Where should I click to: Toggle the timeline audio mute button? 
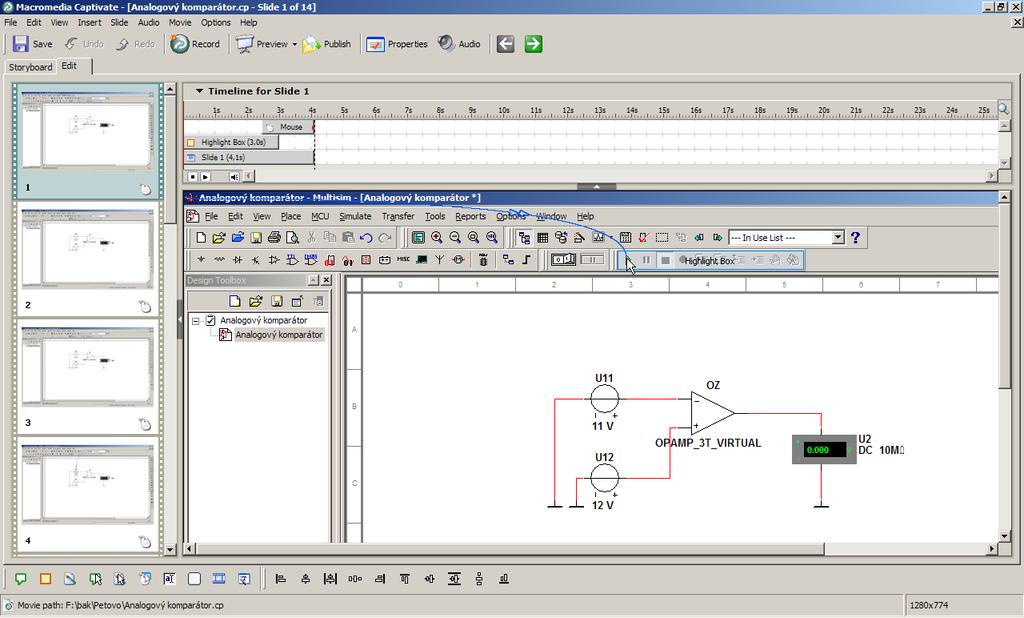point(234,176)
